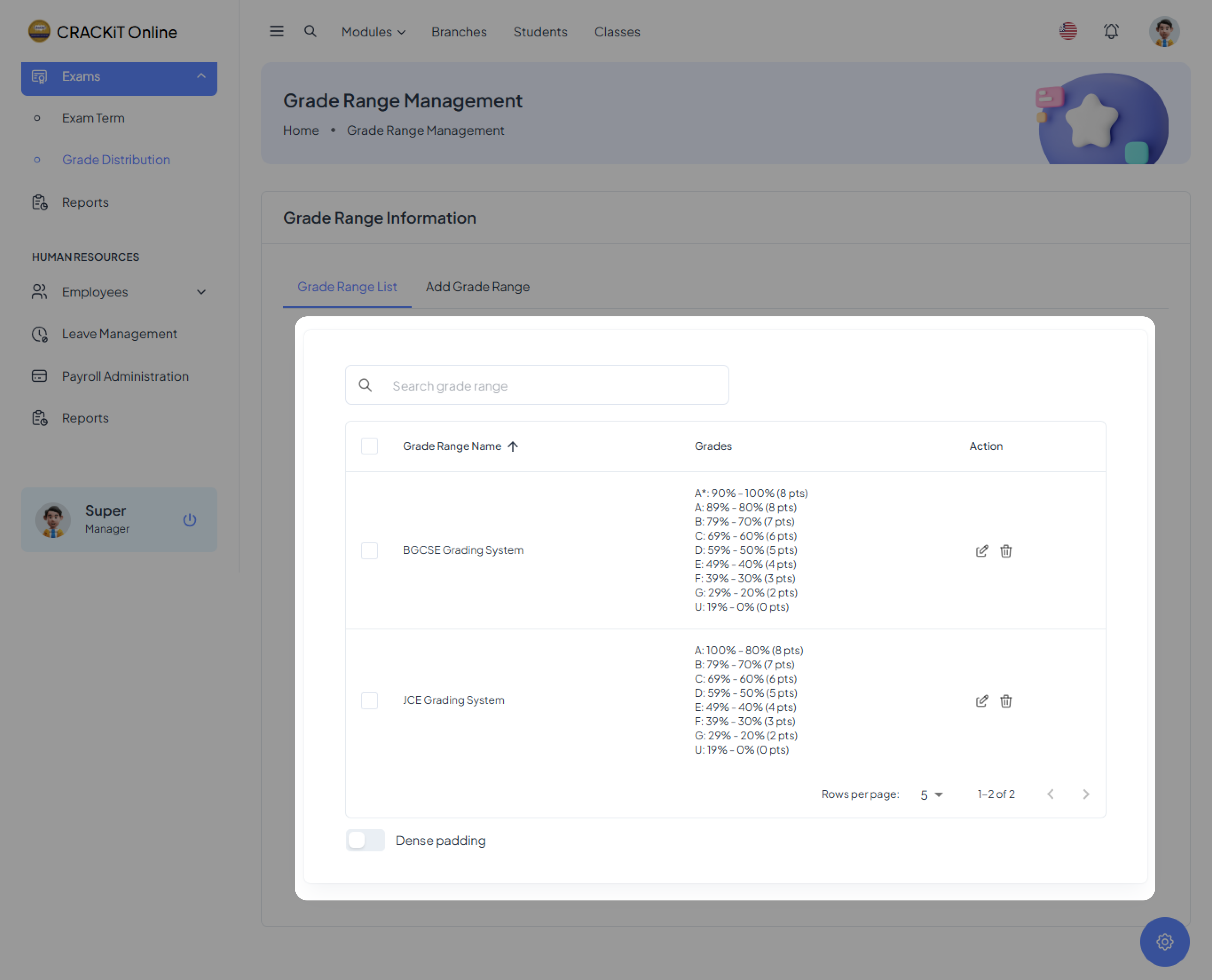This screenshot has width=1212, height=980.
Task: Enable the Dense padding switch
Action: coord(365,840)
